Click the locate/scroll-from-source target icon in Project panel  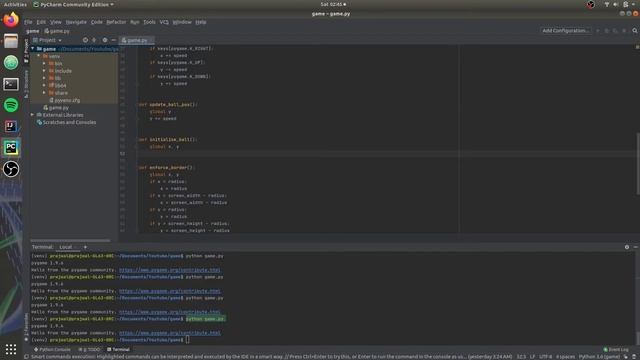(x=85, y=40)
